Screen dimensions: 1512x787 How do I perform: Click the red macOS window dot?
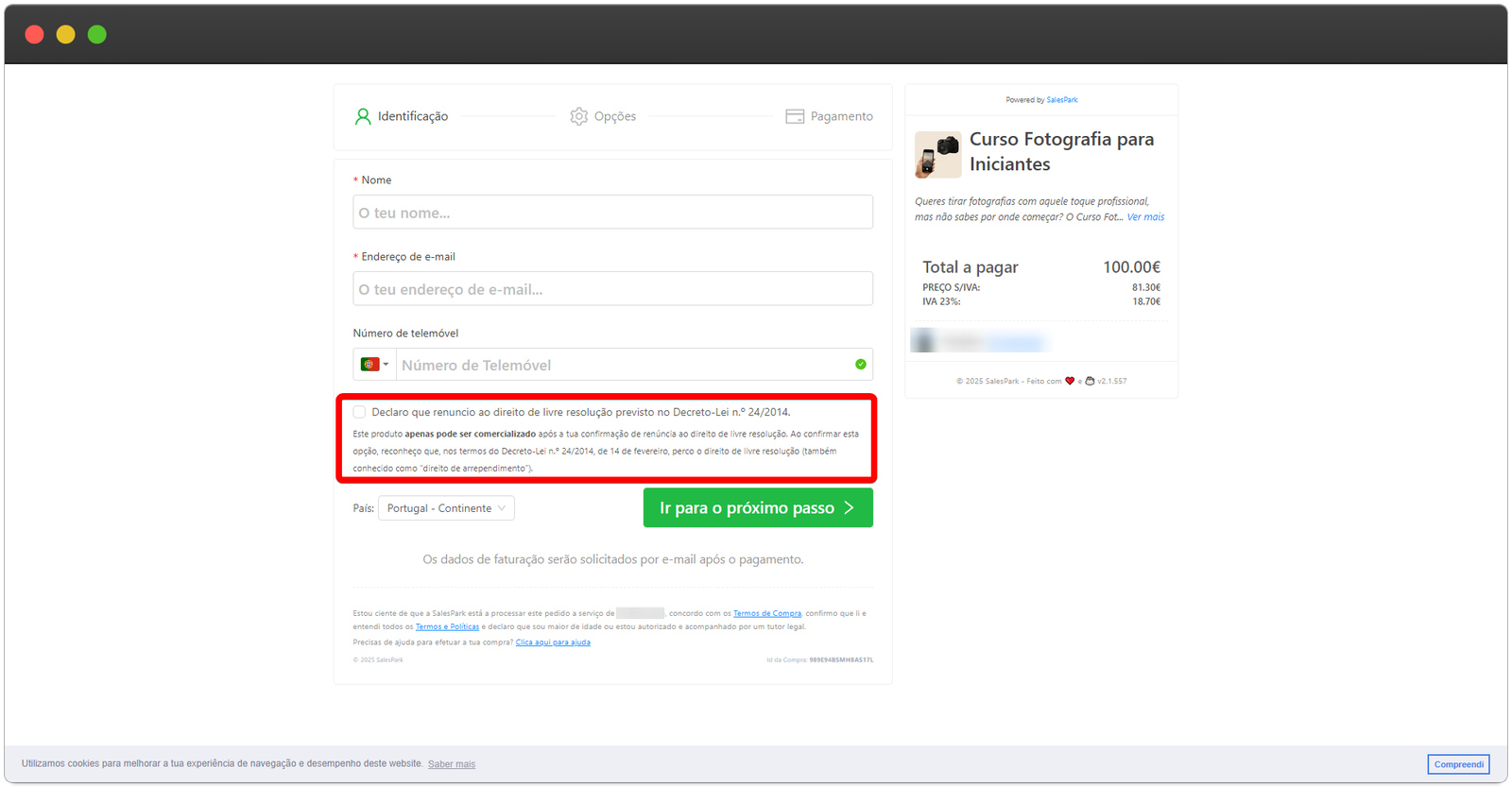tap(34, 35)
